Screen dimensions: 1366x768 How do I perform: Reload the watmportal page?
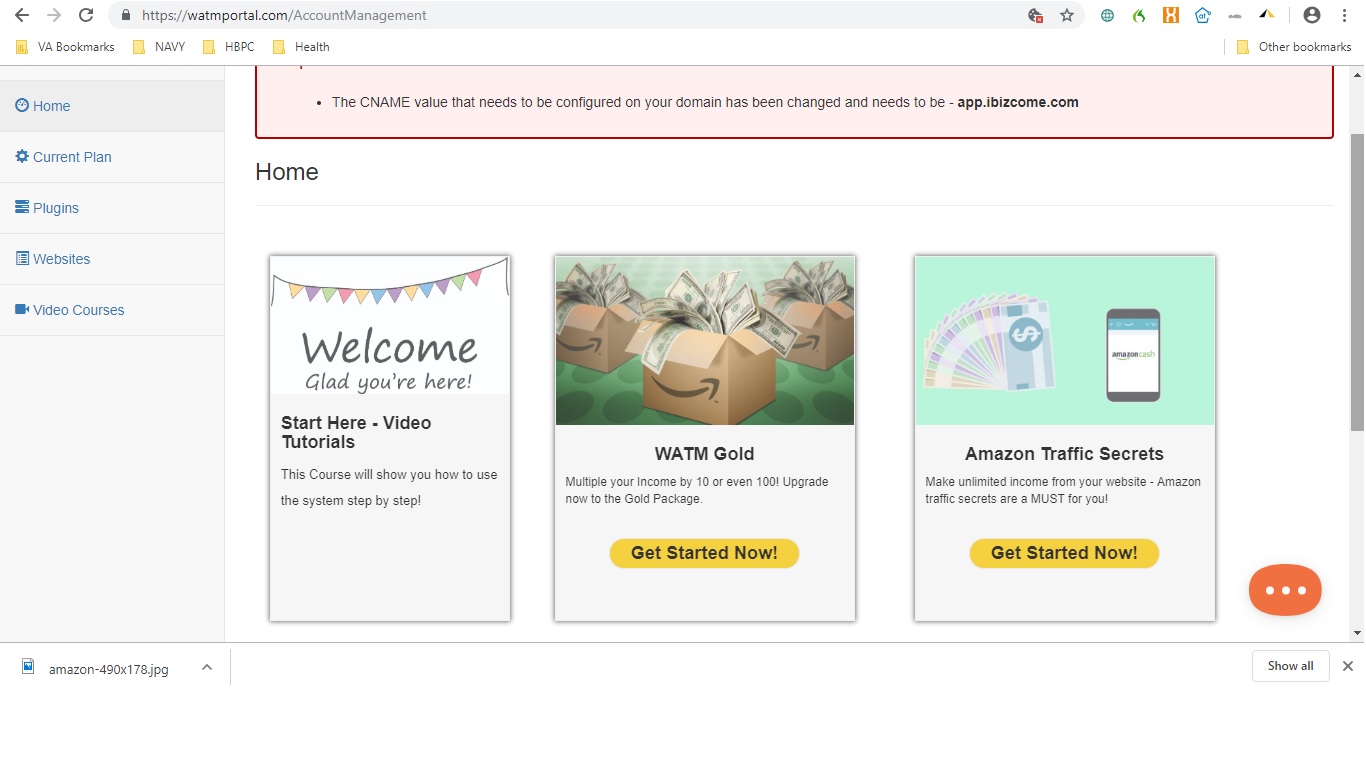click(x=86, y=15)
